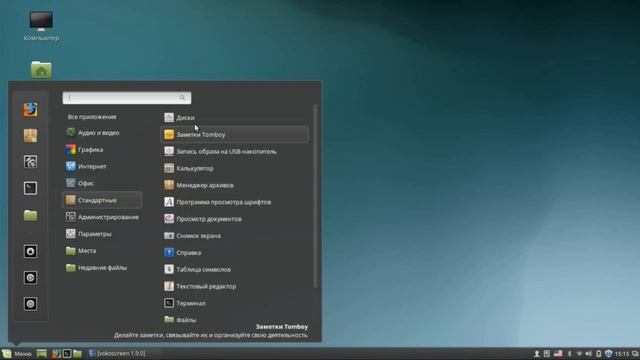Launch Terminal from the favorites sidebar
This screenshot has width=640, height=360.
click(30, 188)
